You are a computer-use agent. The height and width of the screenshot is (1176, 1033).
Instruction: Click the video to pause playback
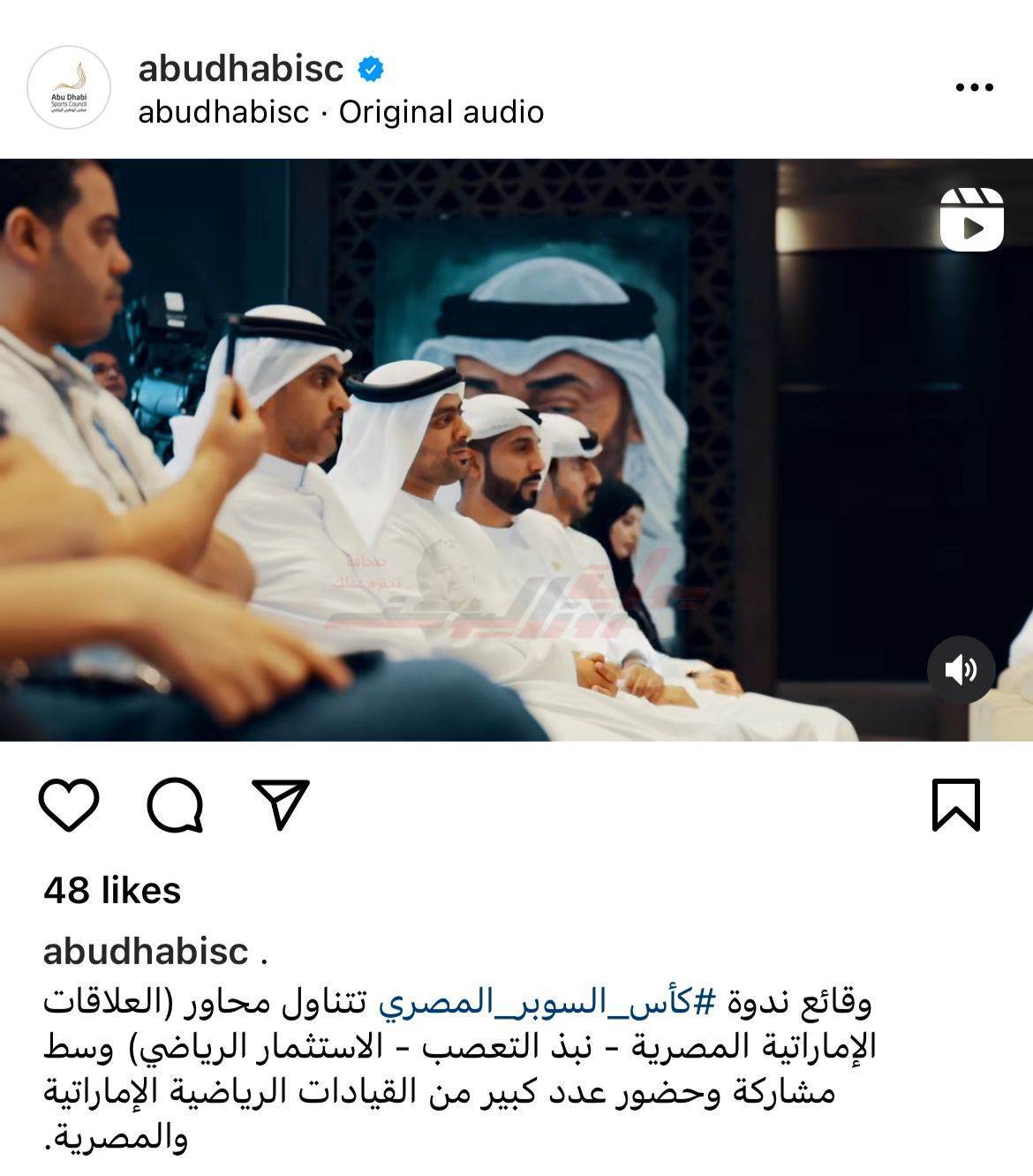click(516, 450)
